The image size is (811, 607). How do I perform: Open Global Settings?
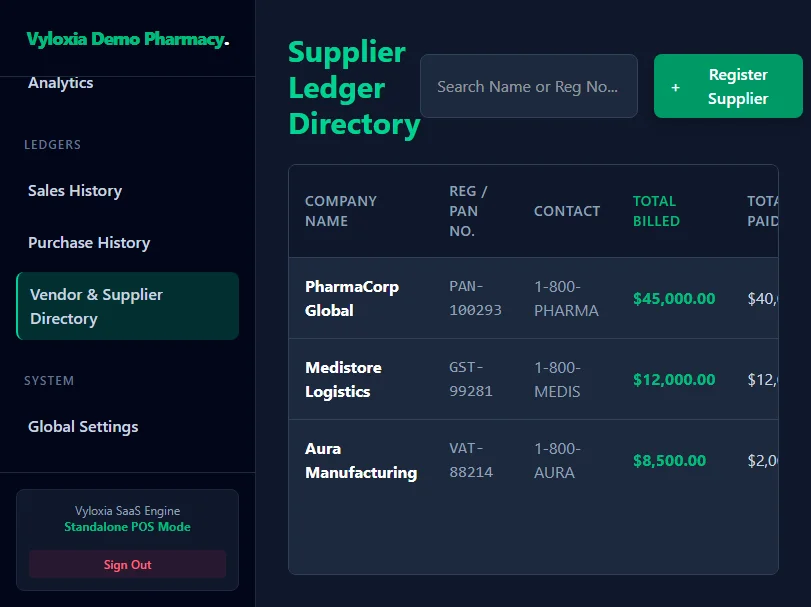pos(83,427)
